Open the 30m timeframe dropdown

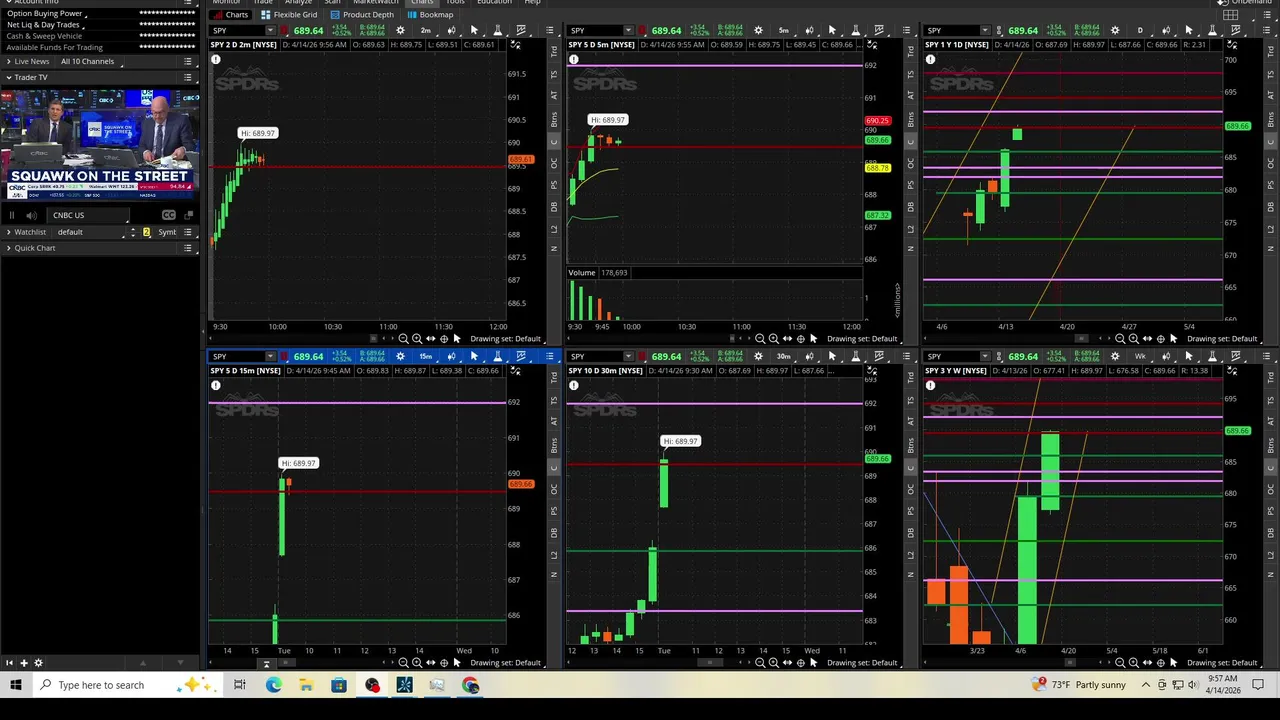tap(783, 357)
